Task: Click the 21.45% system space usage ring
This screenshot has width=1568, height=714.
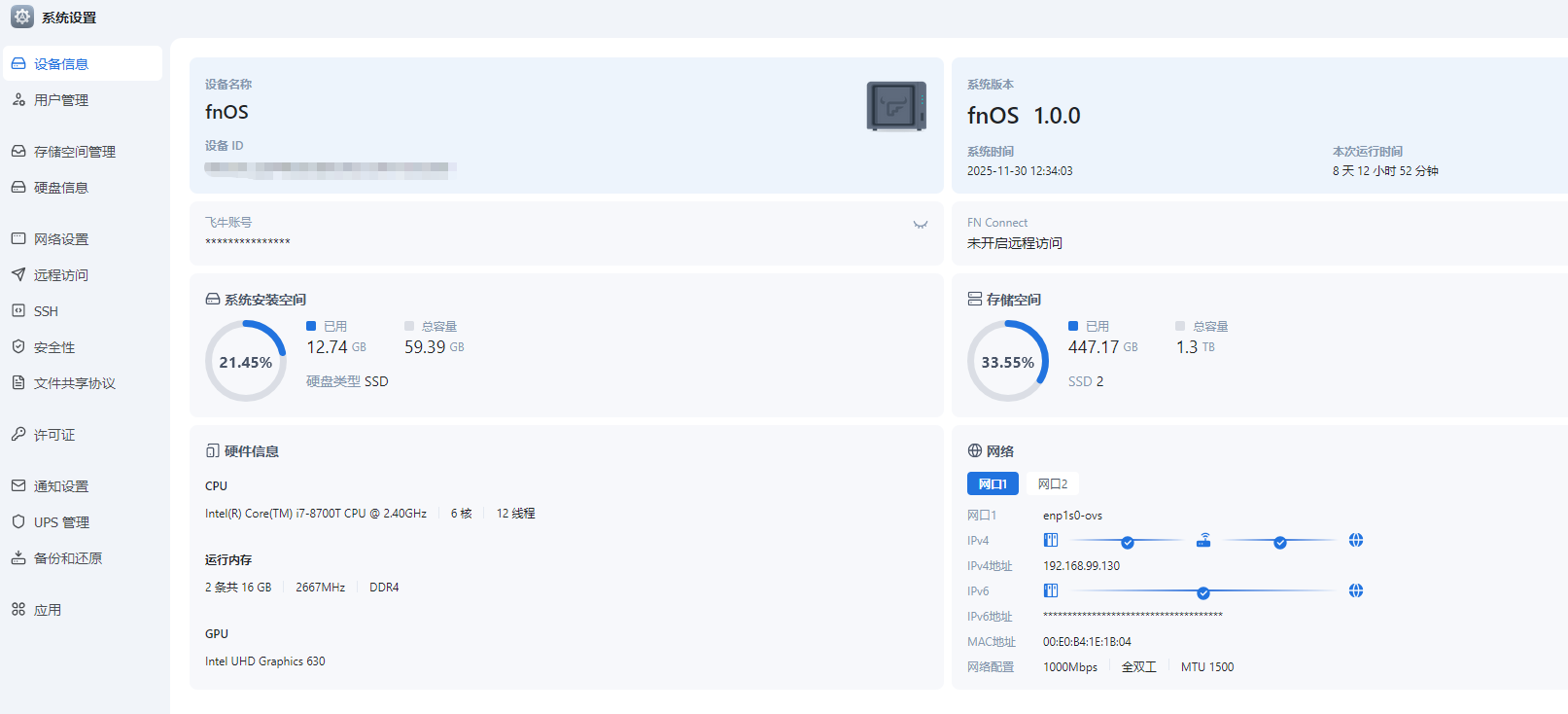Action: [246, 361]
